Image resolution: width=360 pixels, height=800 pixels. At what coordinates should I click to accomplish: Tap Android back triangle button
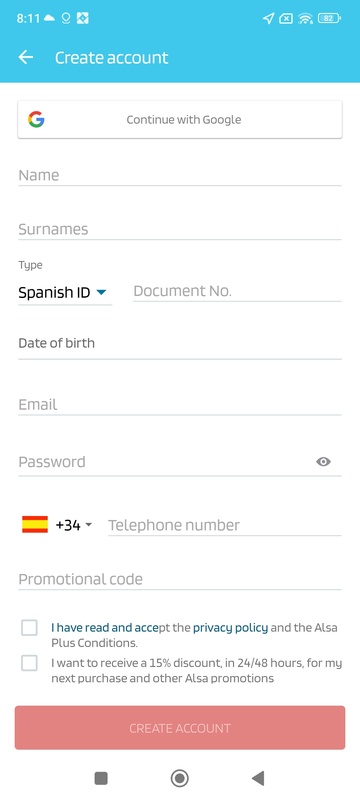(258, 778)
